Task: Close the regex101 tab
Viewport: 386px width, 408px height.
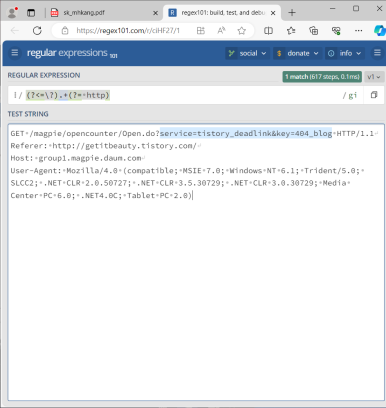Action: [x=273, y=13]
